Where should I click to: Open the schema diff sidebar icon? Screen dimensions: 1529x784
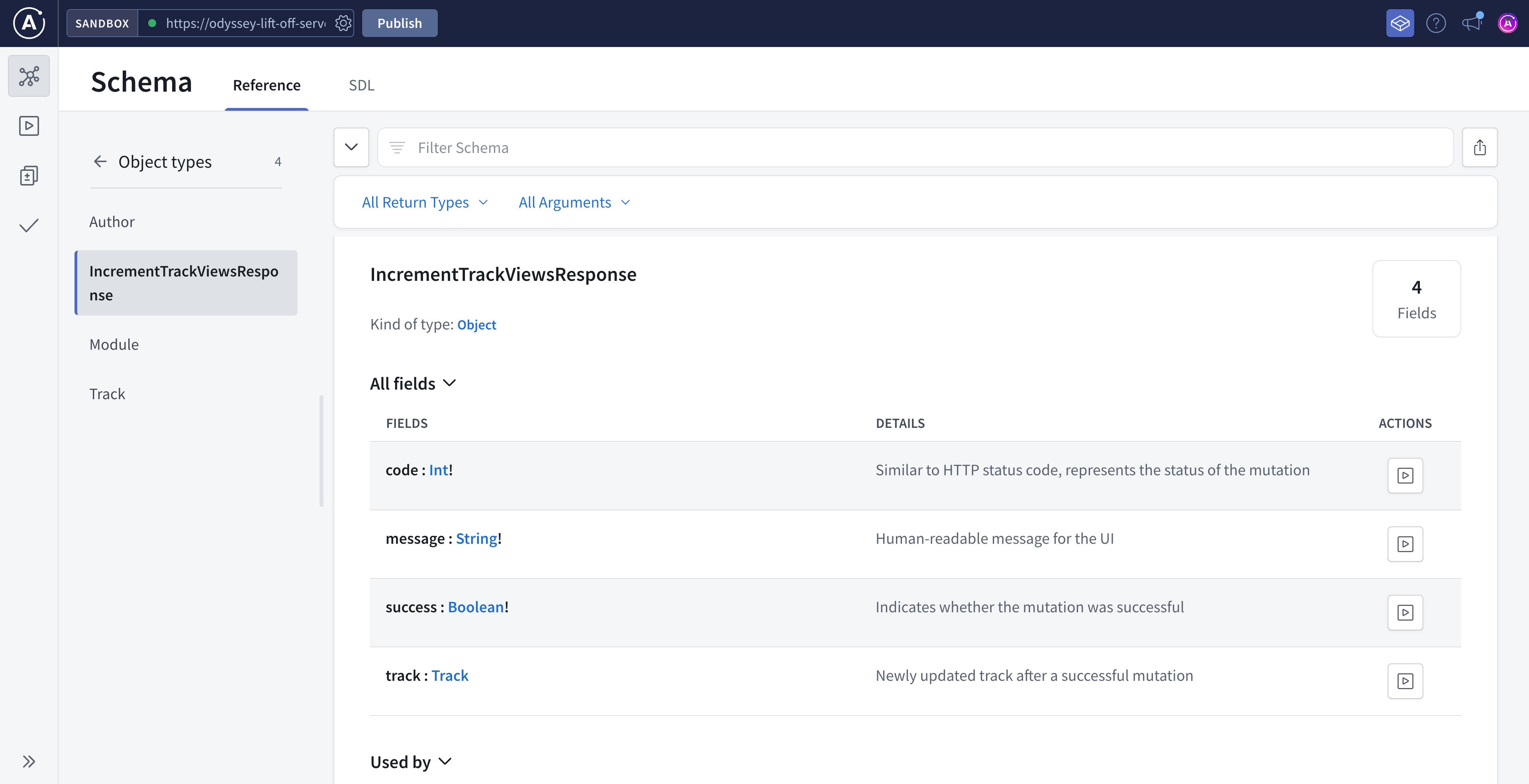click(x=29, y=176)
